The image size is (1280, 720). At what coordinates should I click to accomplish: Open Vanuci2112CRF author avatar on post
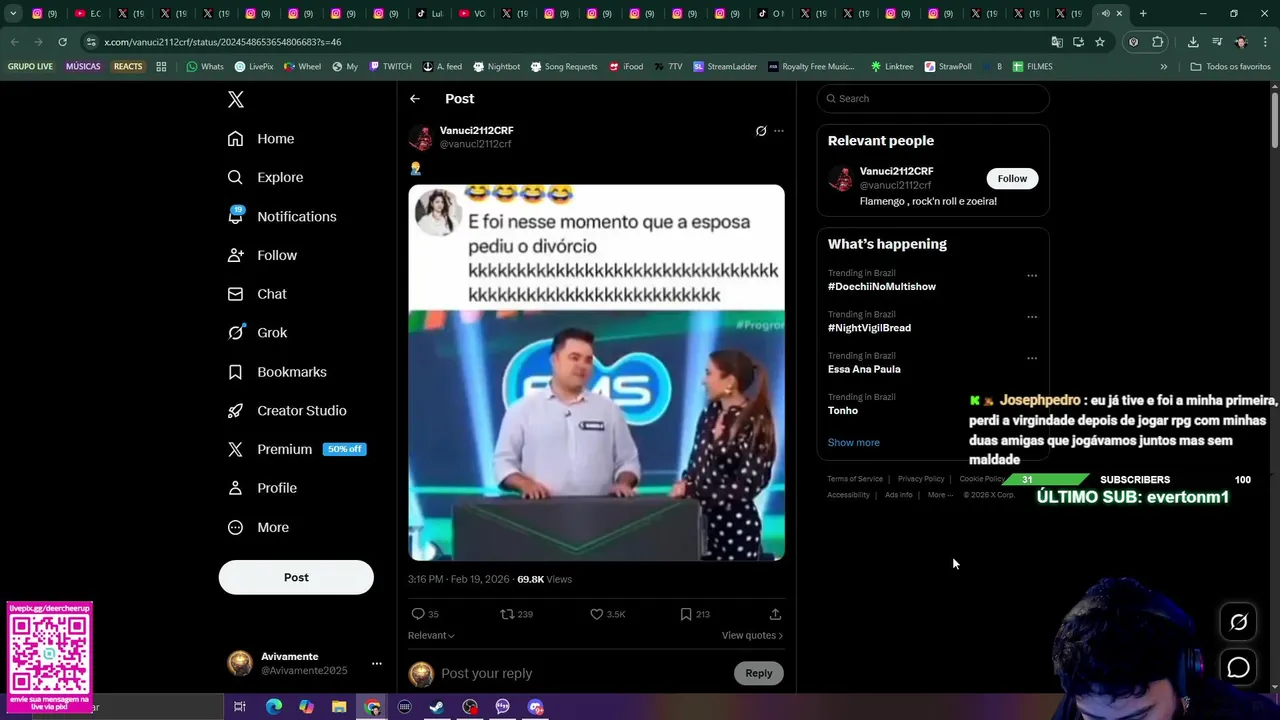tap(421, 138)
